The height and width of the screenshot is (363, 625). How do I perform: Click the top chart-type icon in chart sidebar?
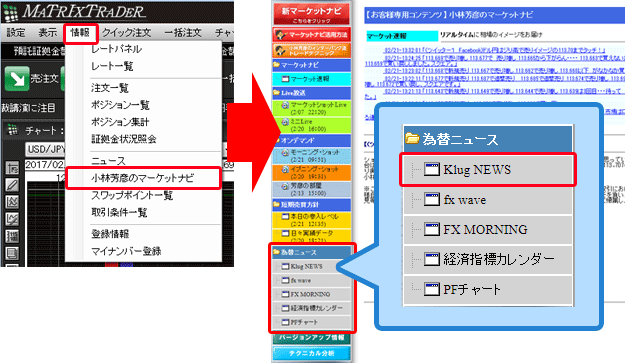click(x=12, y=168)
